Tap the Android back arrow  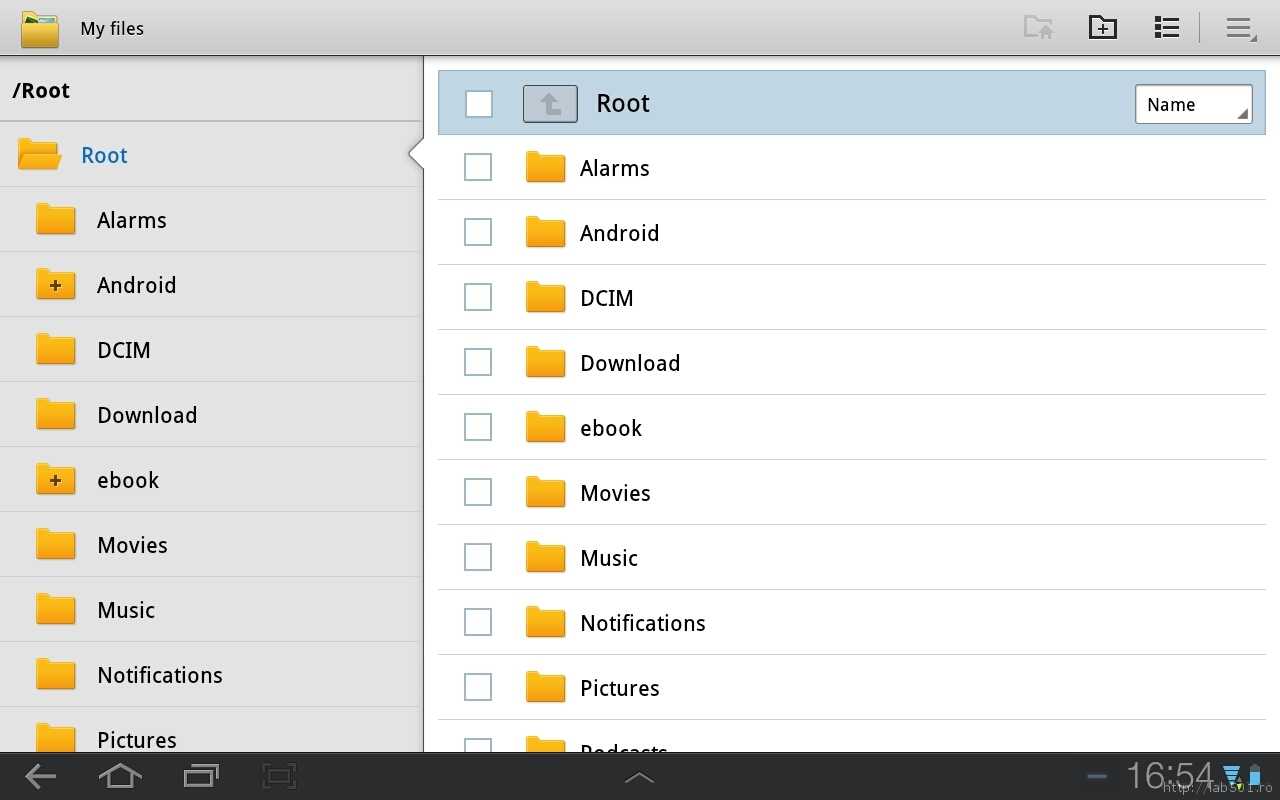click(x=41, y=776)
